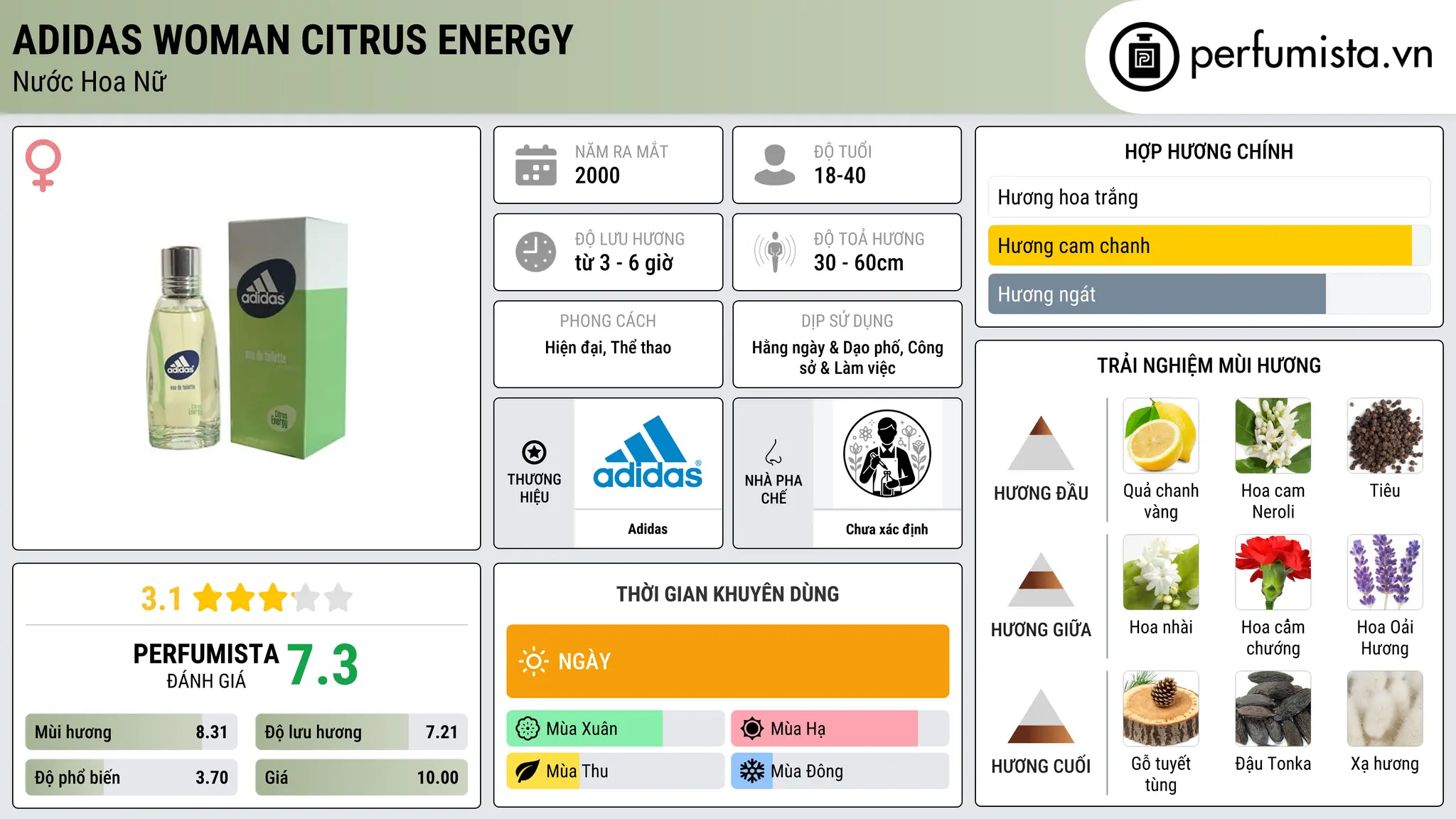Image resolution: width=1456 pixels, height=819 pixels.
Task: Click the sun icon for Mùa Hạ
Action: coord(752,729)
